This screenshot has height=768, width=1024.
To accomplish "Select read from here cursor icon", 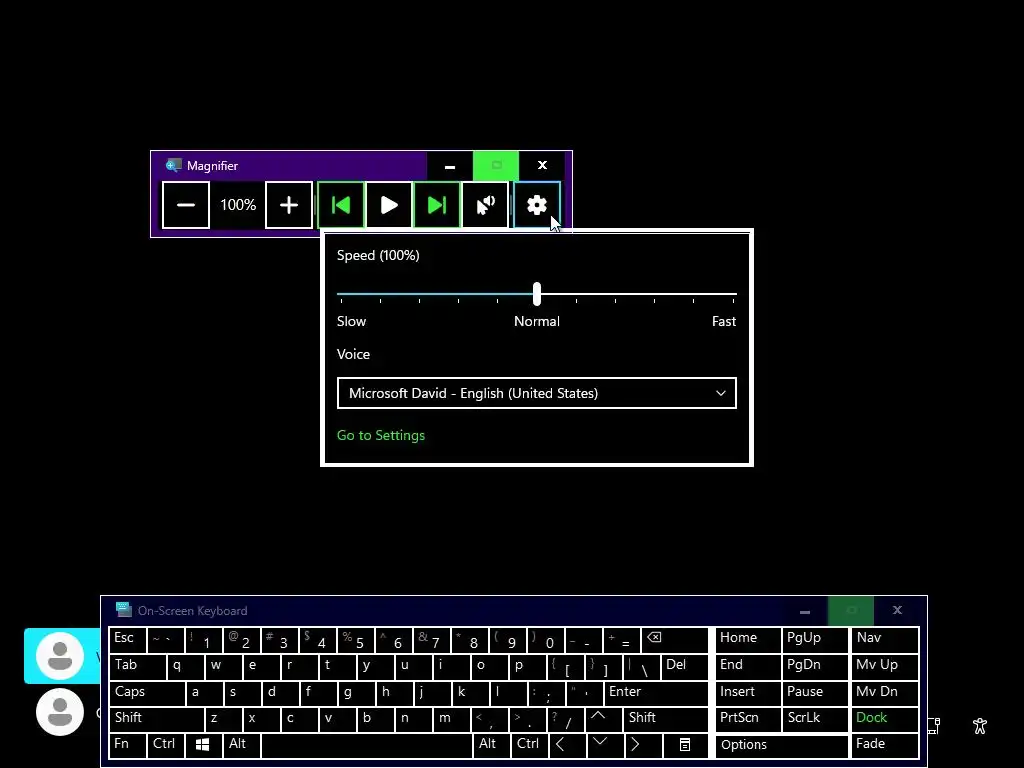I will coord(485,205).
